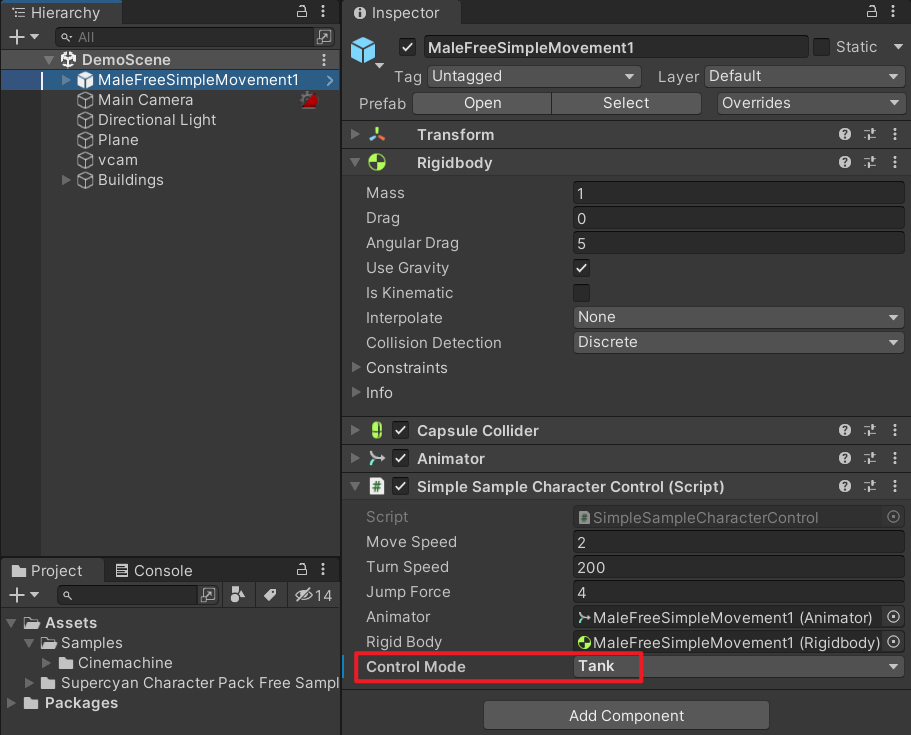Click the blue cube GameObject icon
The image size is (911, 735).
[363, 49]
